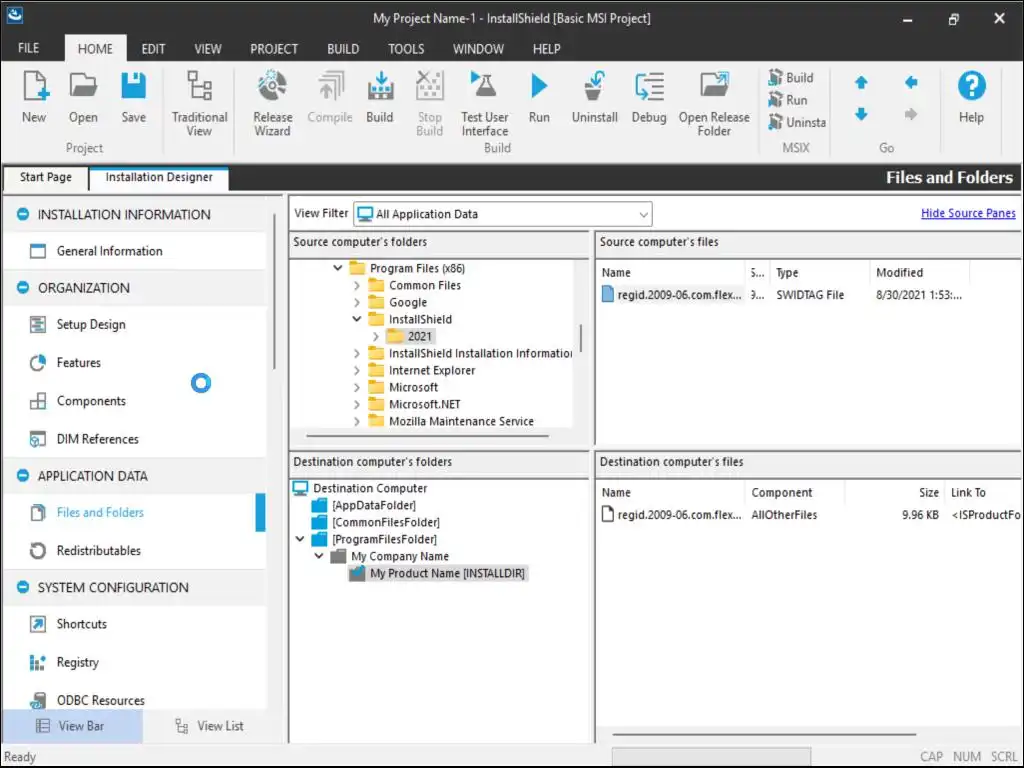
Task: Select the [AppDataFolder] destination folder
Action: click(x=374, y=505)
